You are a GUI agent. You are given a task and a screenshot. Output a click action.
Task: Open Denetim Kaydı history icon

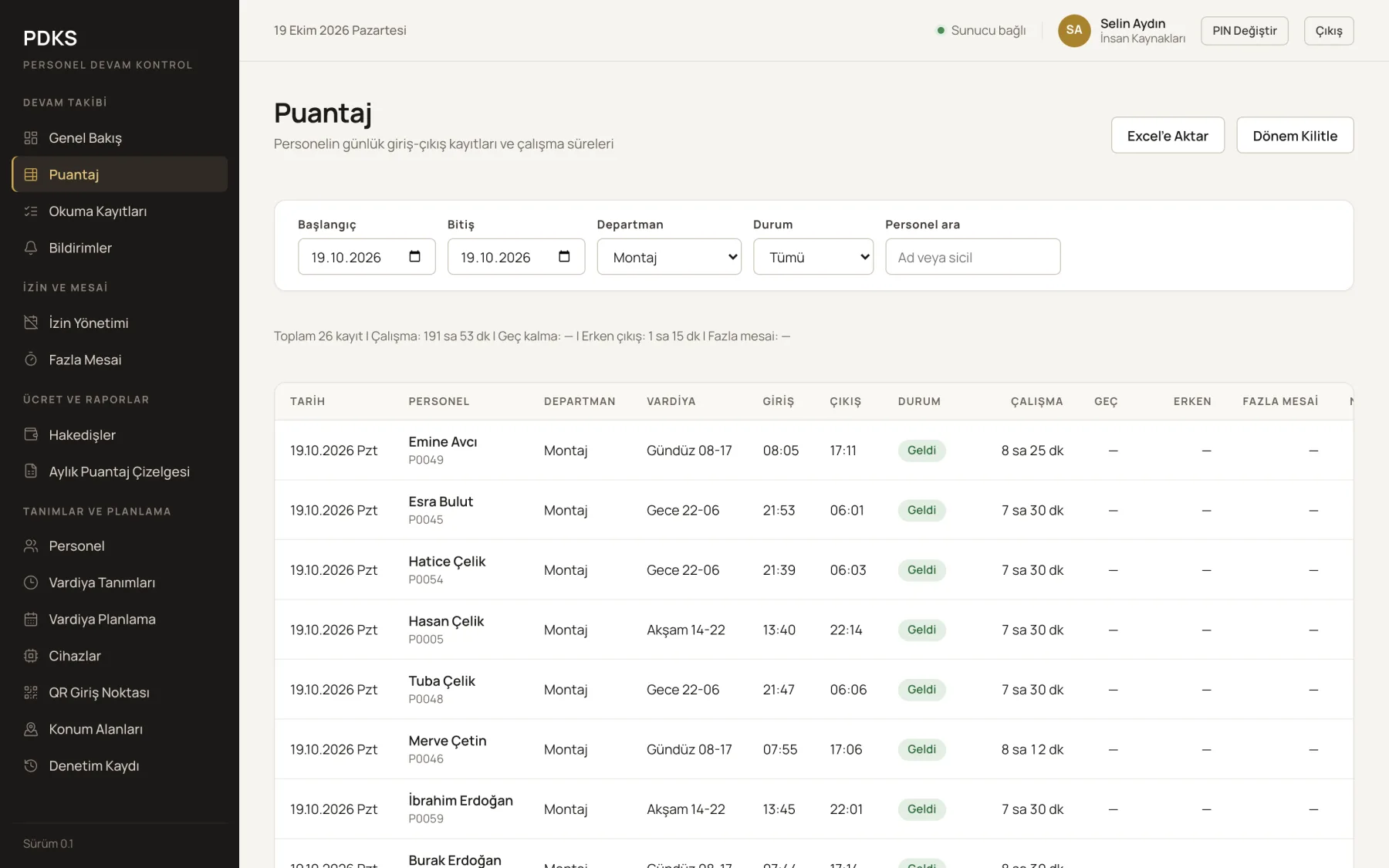tap(31, 766)
